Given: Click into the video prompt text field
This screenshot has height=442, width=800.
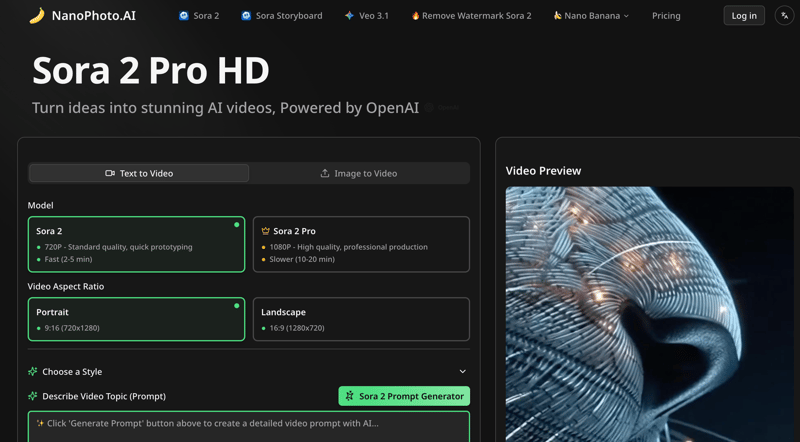Looking at the screenshot, I should tap(248, 427).
